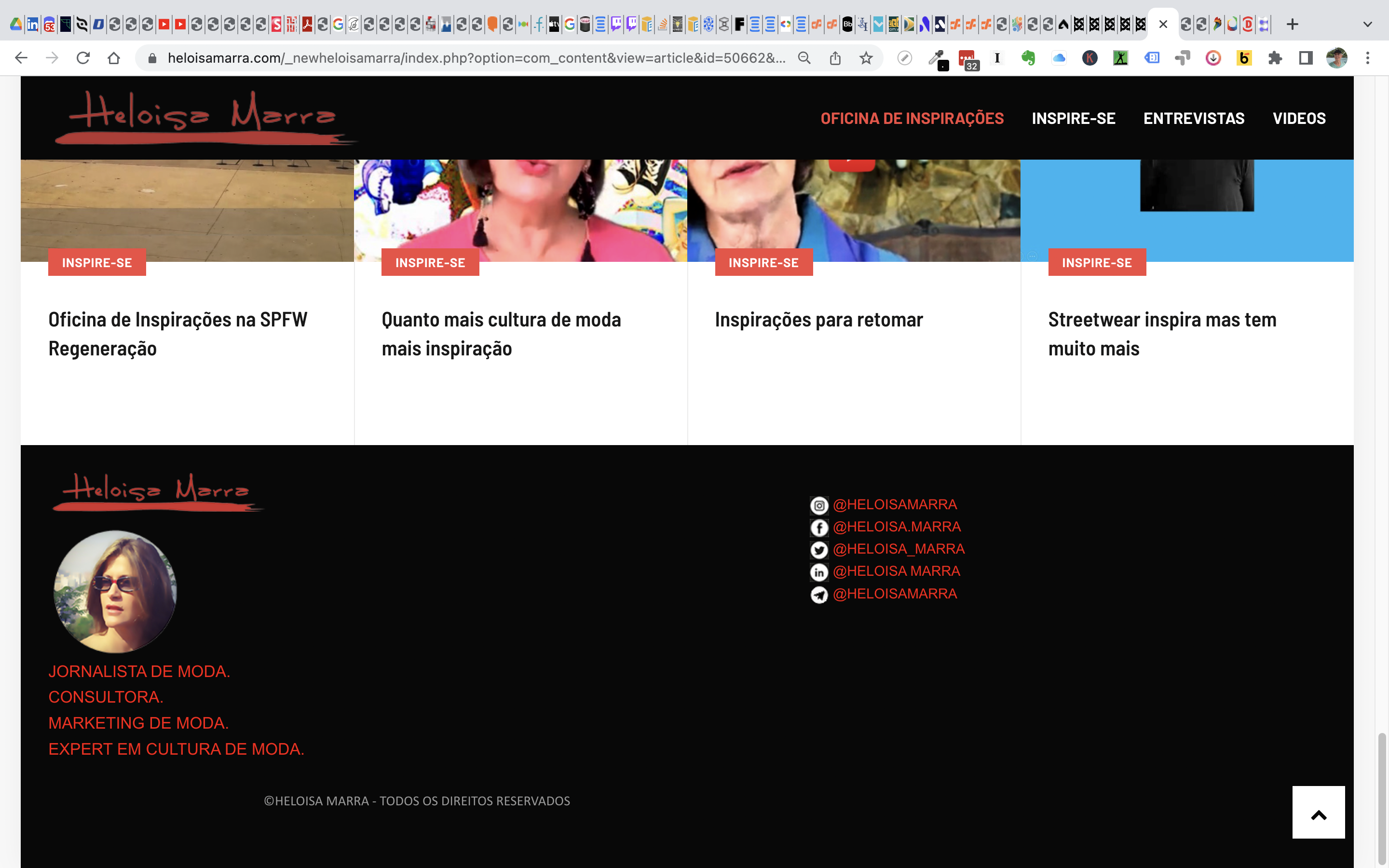Open Chrome three-dot menu
The width and height of the screenshot is (1389, 868).
[x=1368, y=58]
